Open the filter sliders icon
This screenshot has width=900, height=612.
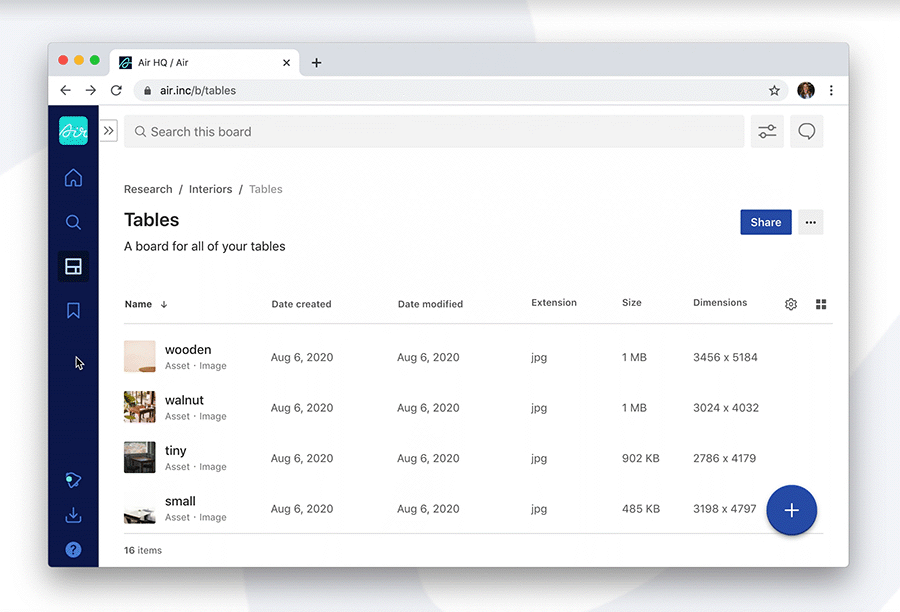point(767,132)
